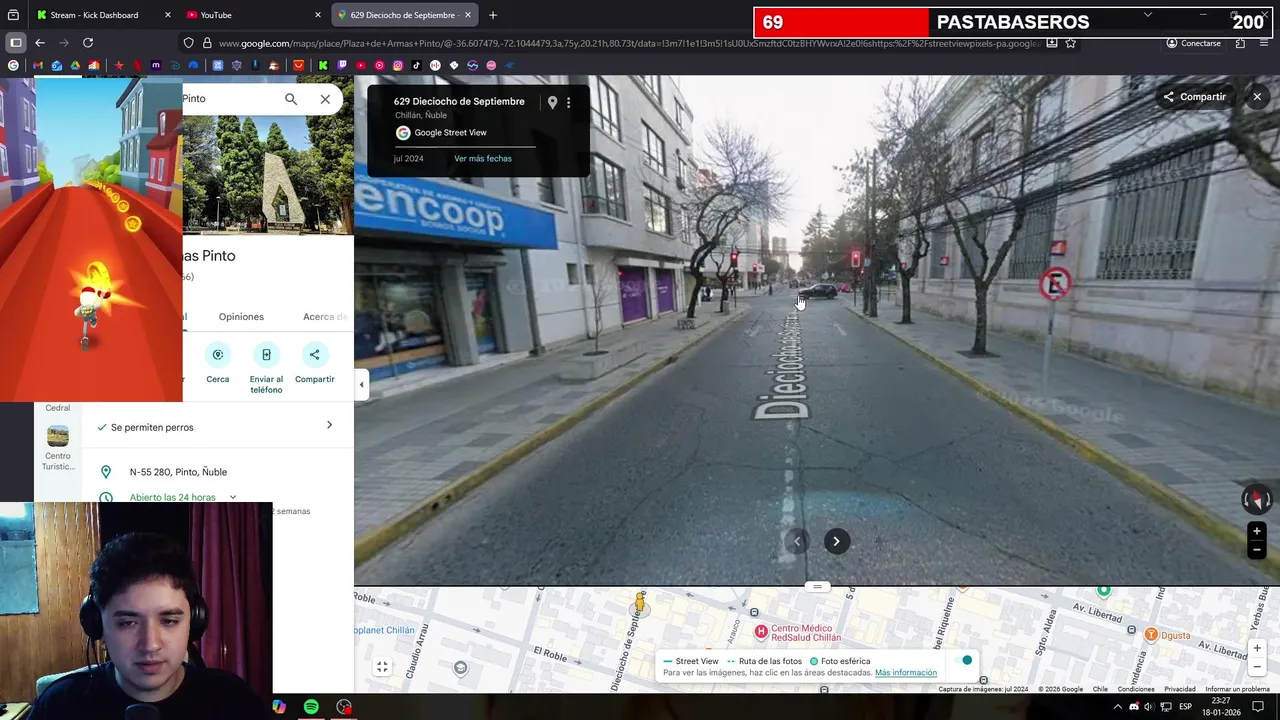The height and width of the screenshot is (720, 1280).
Task: Open the Instagram bookmark
Action: [398, 66]
